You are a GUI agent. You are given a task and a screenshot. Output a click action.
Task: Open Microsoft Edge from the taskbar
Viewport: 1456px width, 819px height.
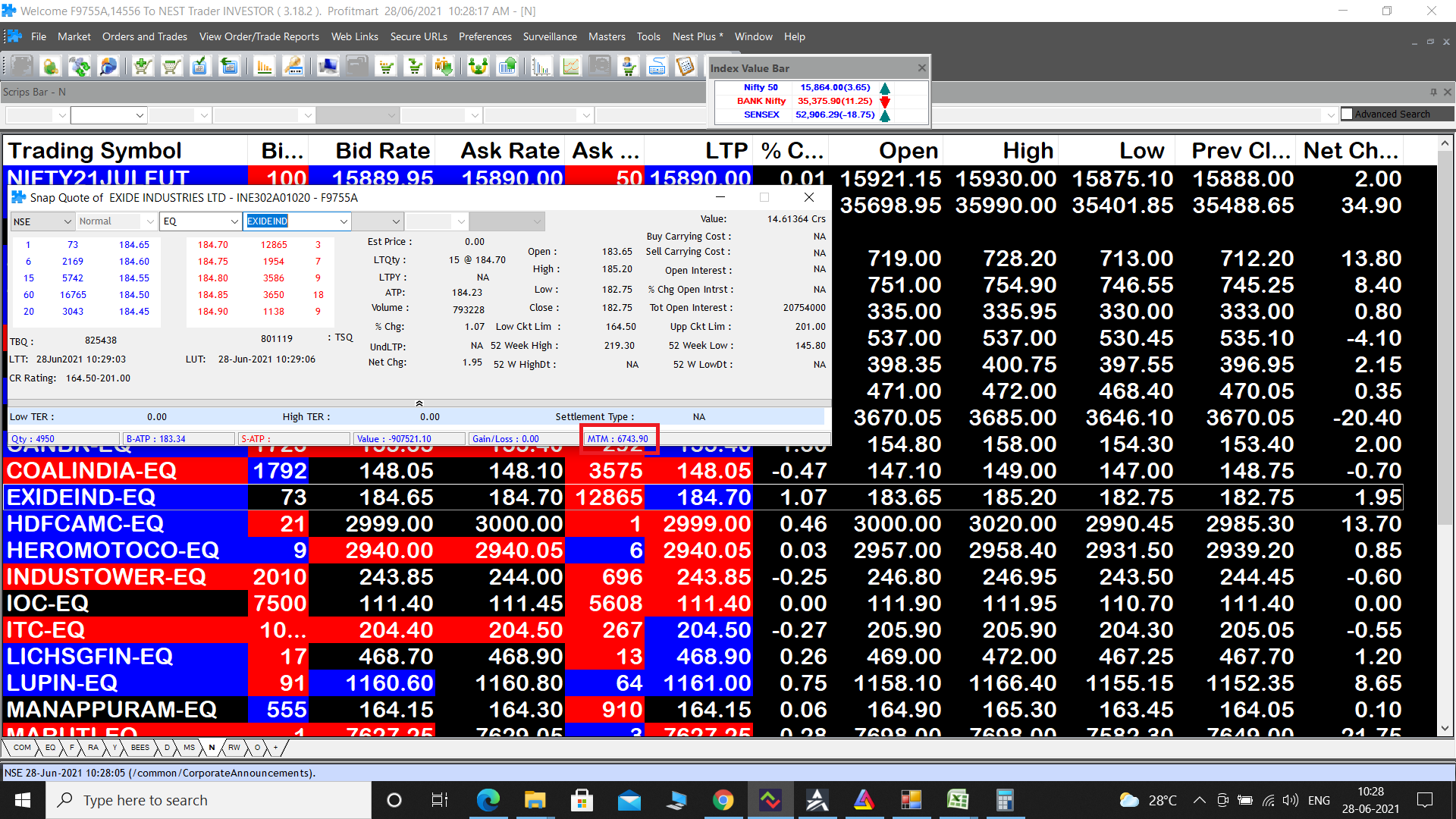488,800
